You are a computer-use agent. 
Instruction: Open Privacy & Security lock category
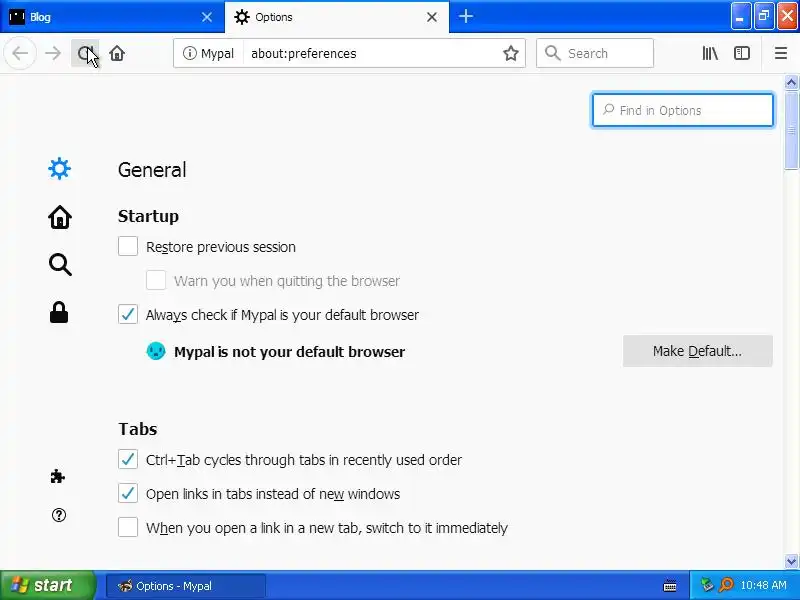[x=59, y=312]
